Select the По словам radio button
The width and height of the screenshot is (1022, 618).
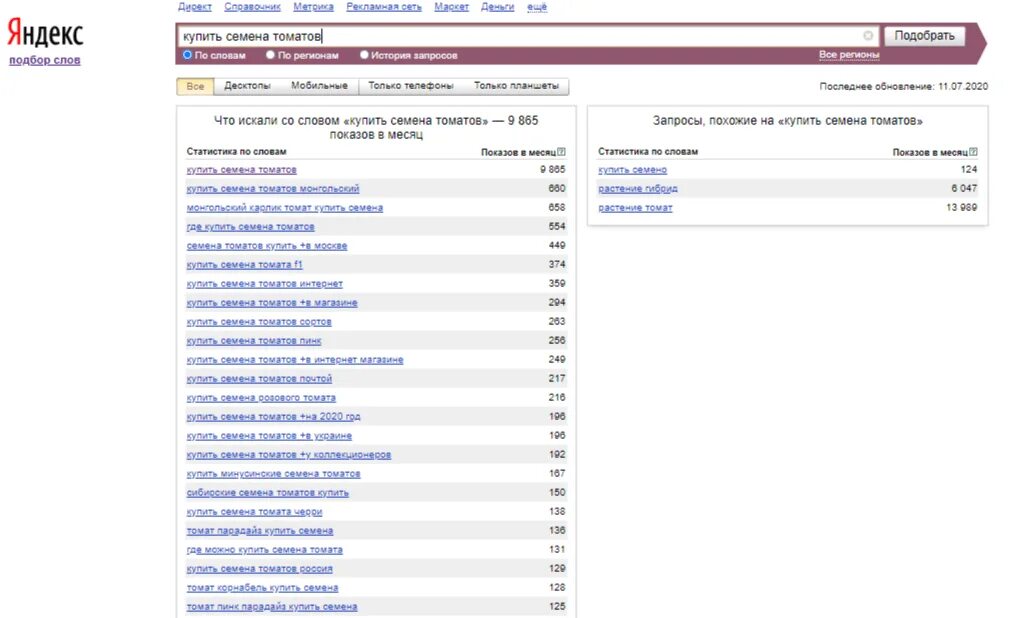pyautogui.click(x=187, y=55)
